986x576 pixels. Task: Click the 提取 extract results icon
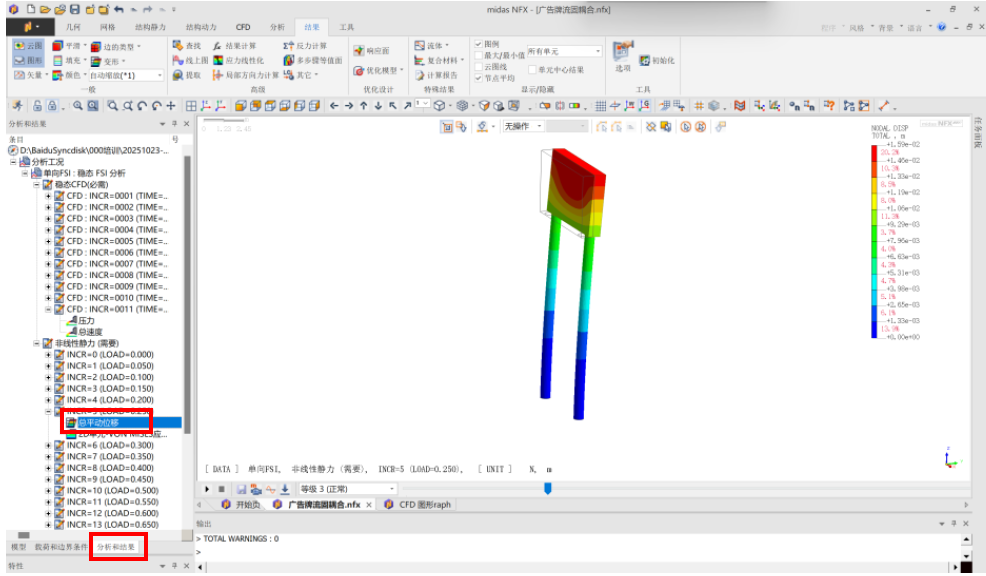[187, 75]
